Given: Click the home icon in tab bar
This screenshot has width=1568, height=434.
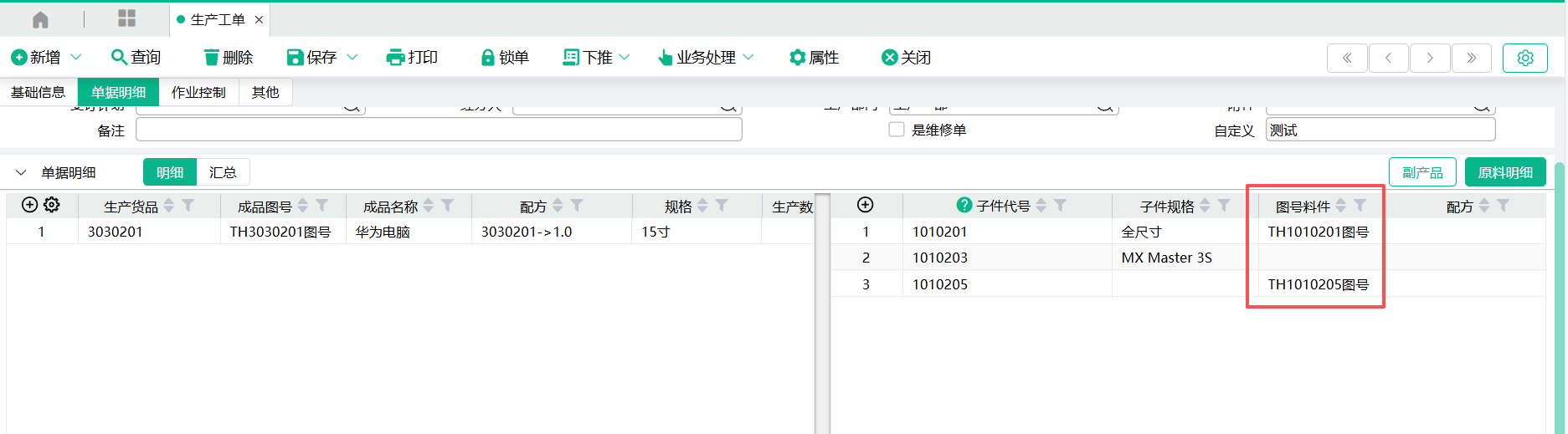Looking at the screenshot, I should [40, 19].
